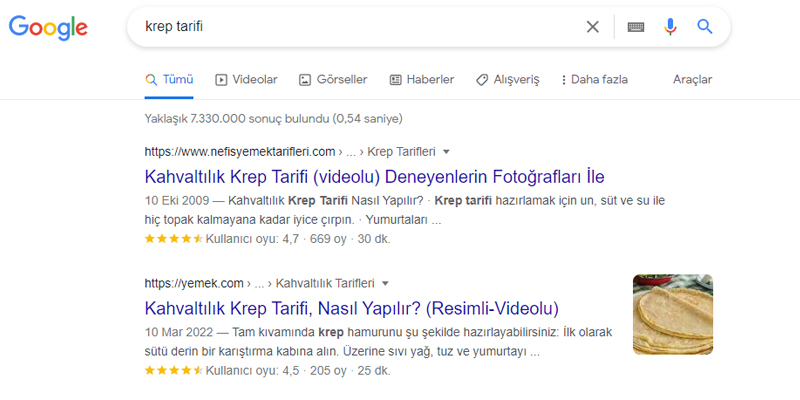The width and height of the screenshot is (800, 400).
Task: Expand dropdown arrow next to Kahvaltılık Tarifleri
Action: 385,283
